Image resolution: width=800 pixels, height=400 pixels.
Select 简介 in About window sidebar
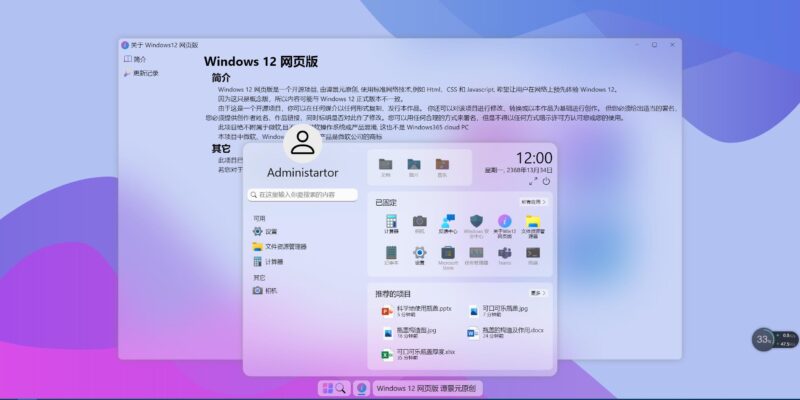coord(135,59)
